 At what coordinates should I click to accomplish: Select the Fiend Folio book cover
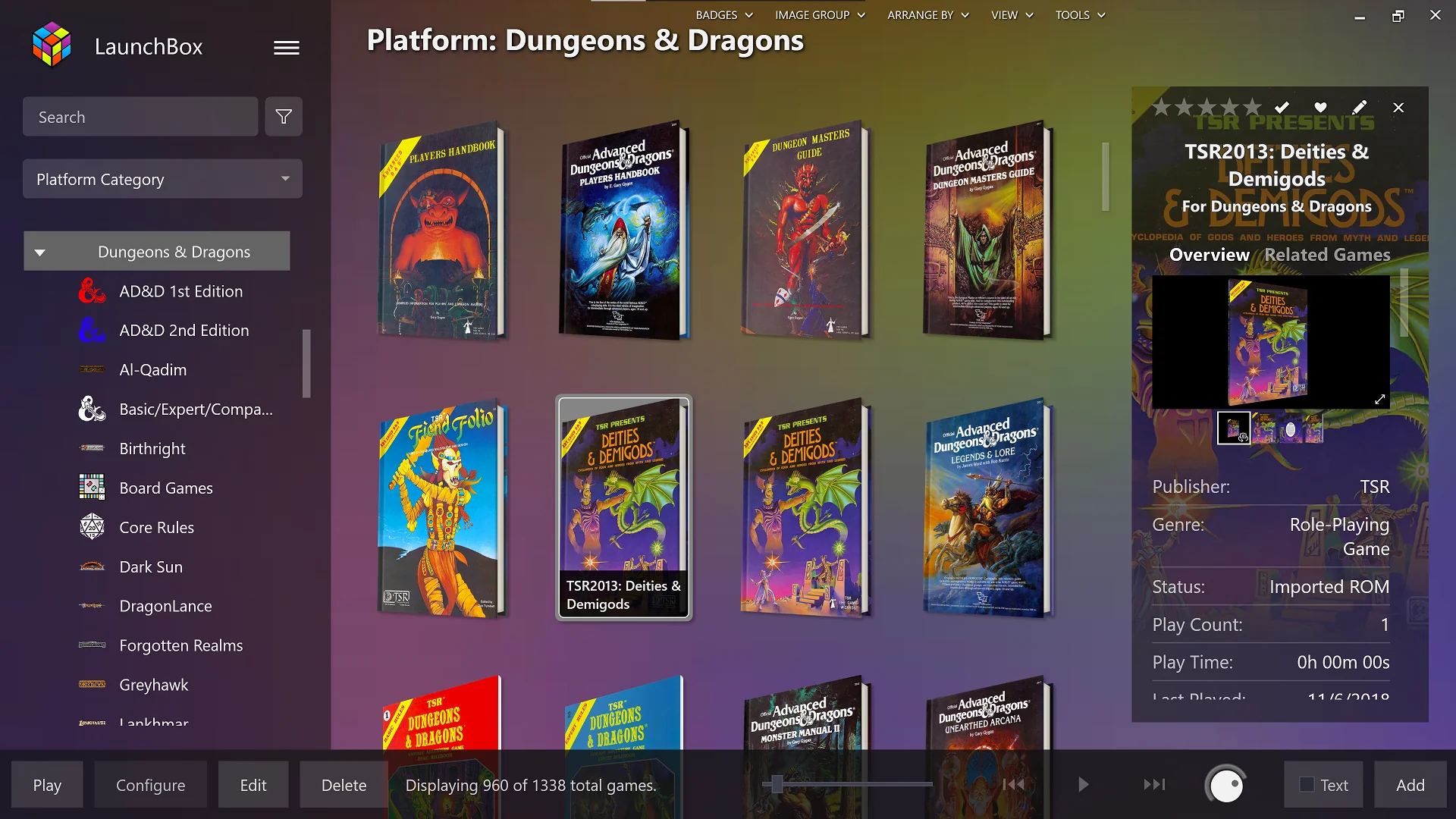click(441, 507)
